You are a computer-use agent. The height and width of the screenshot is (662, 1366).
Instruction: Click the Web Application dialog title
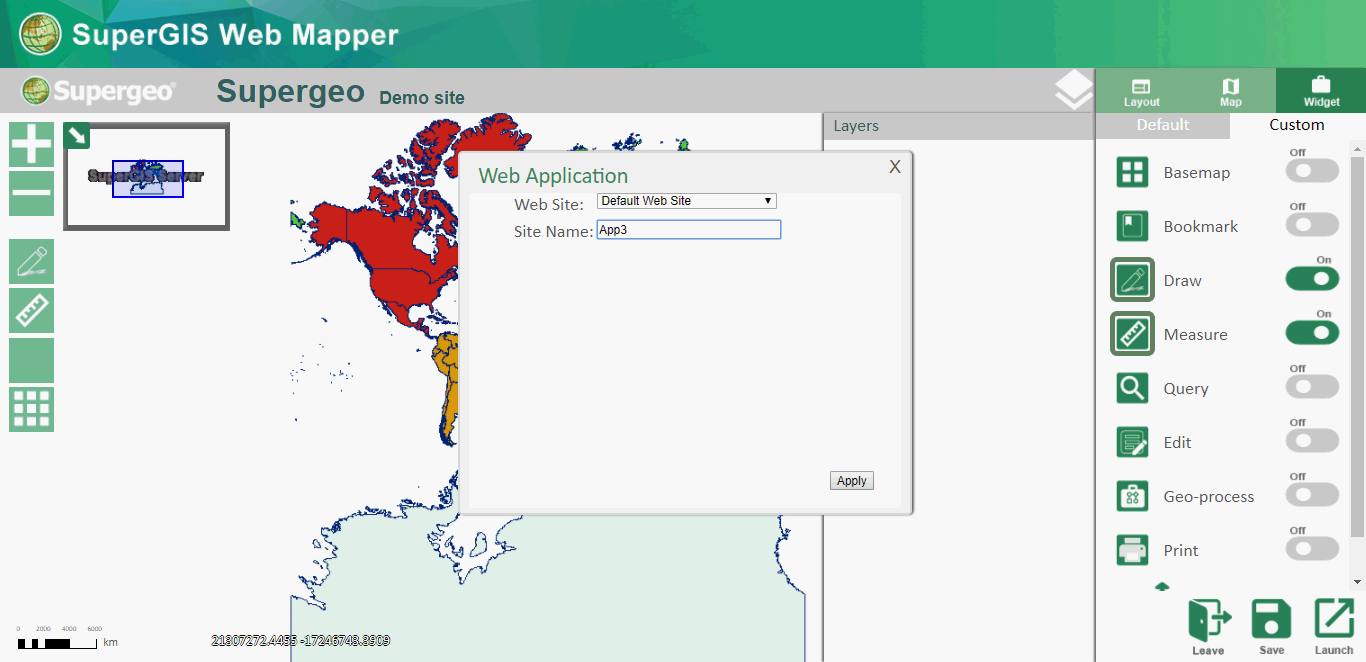553,176
